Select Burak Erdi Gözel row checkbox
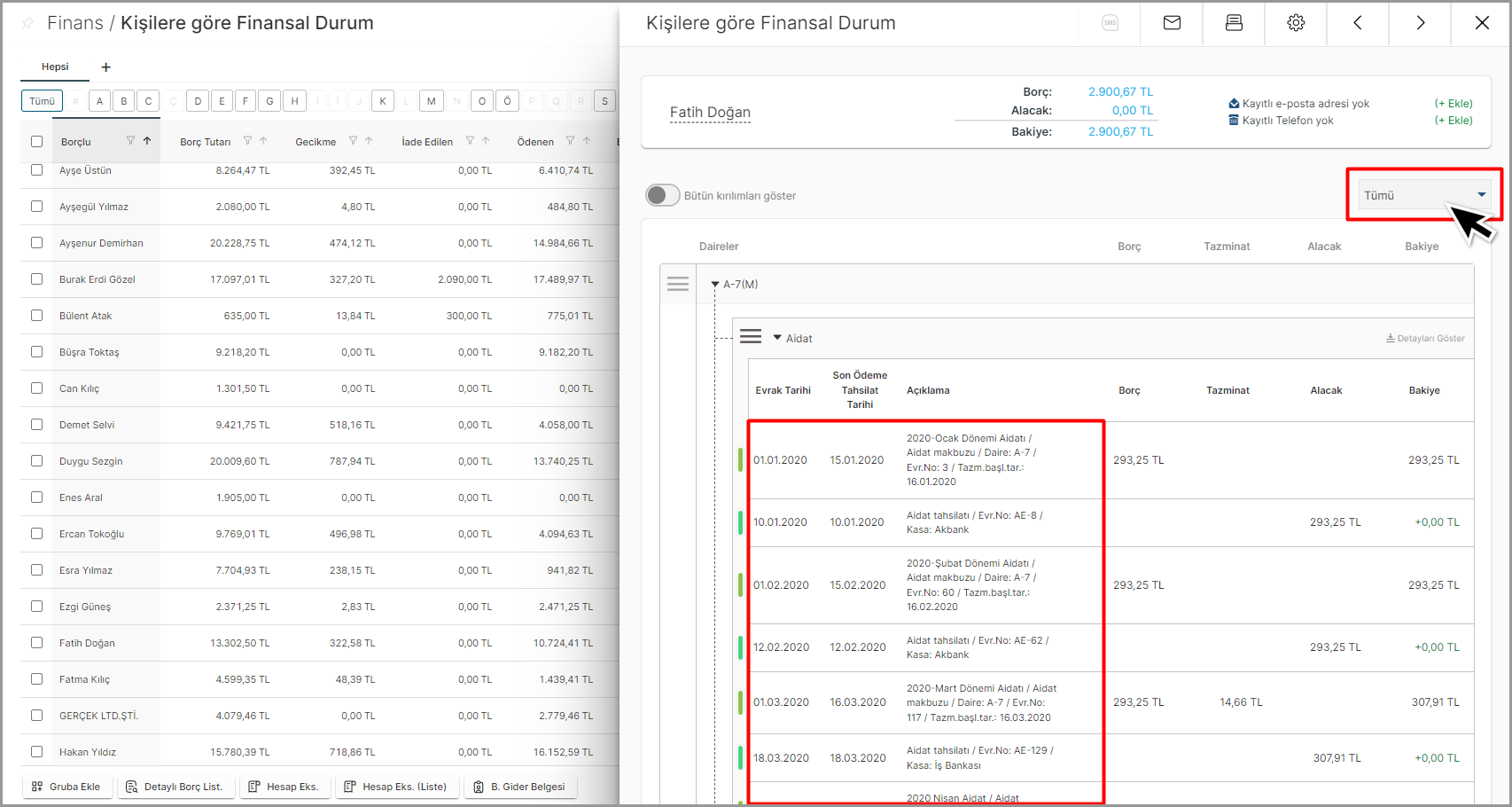Image resolution: width=1512 pixels, height=807 pixels. 36,278
